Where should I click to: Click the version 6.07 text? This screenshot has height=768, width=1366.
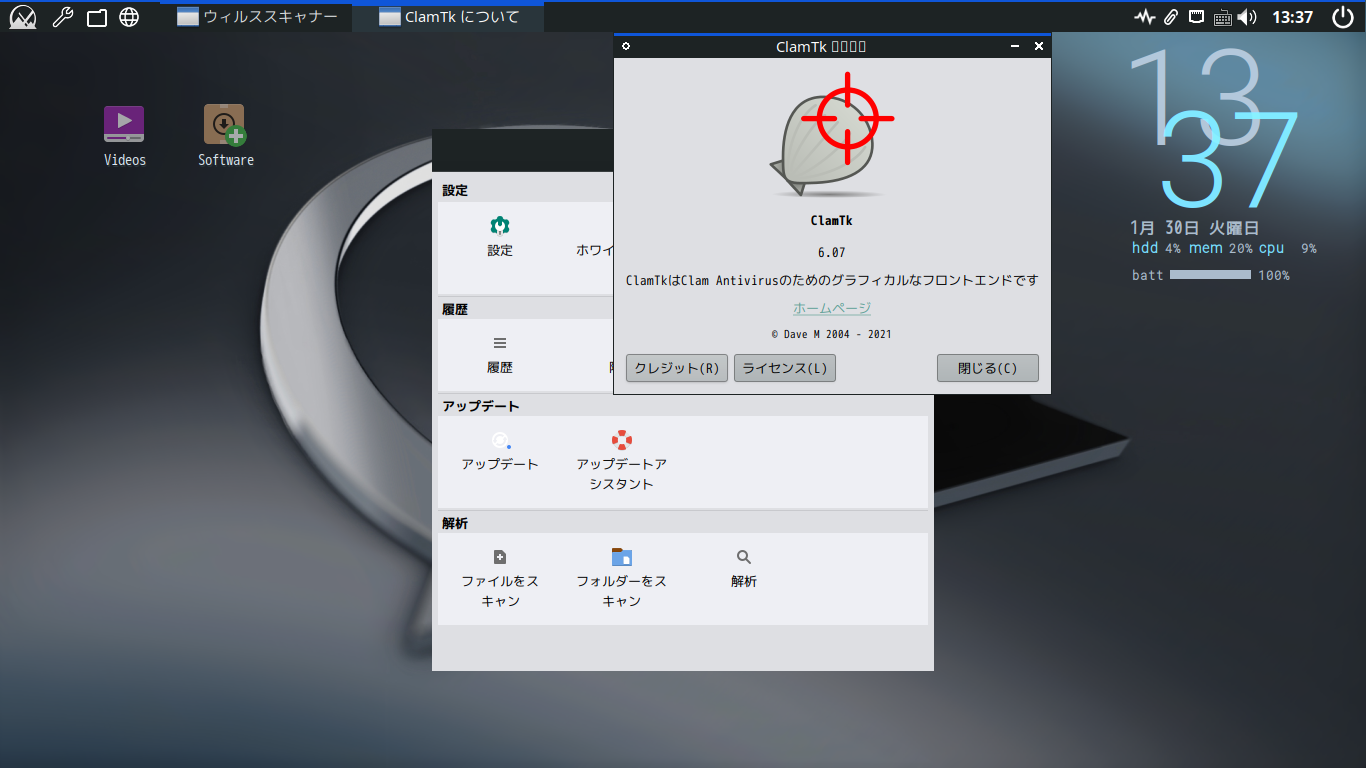point(831,252)
